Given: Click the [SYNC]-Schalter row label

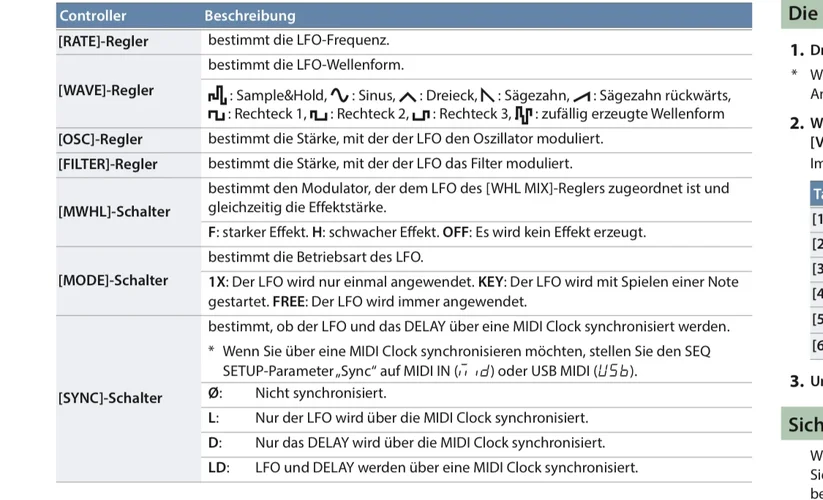Looking at the screenshot, I should coord(110,397).
